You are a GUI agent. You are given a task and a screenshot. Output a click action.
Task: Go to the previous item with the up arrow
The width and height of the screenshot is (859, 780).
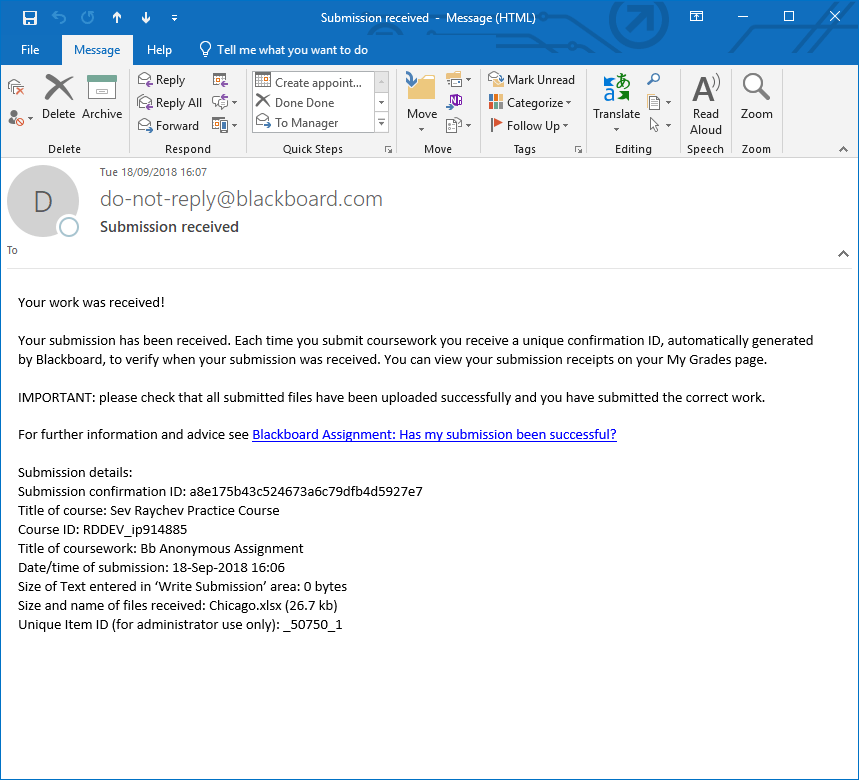click(117, 18)
